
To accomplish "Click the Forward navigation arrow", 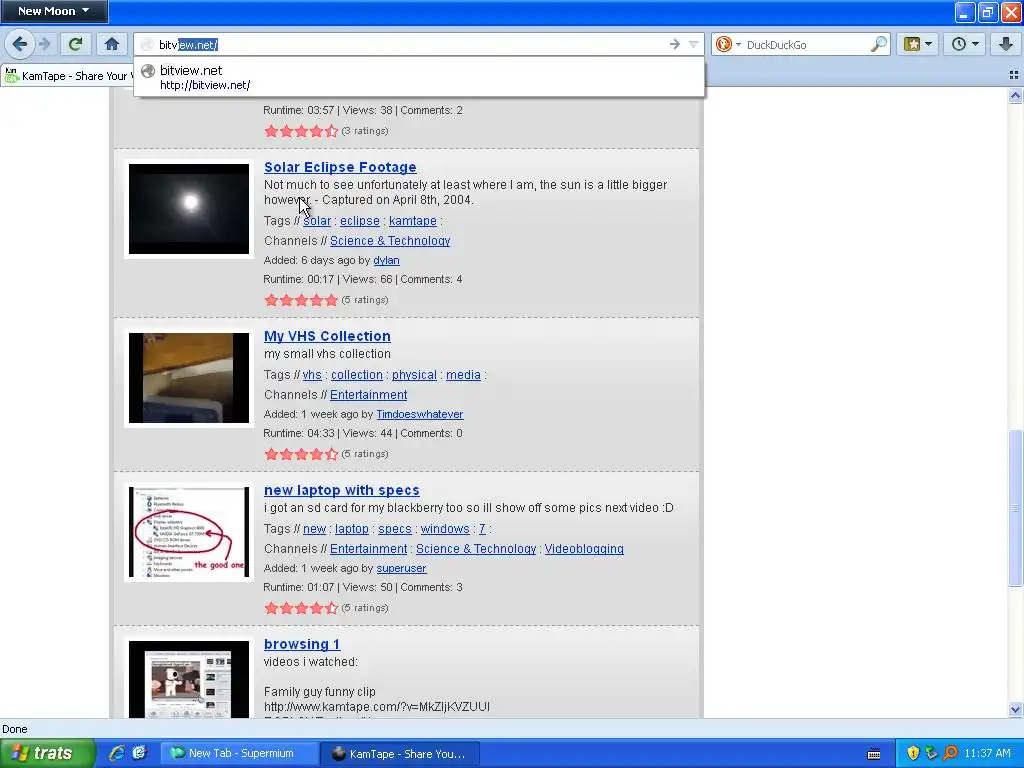I will [x=44, y=44].
